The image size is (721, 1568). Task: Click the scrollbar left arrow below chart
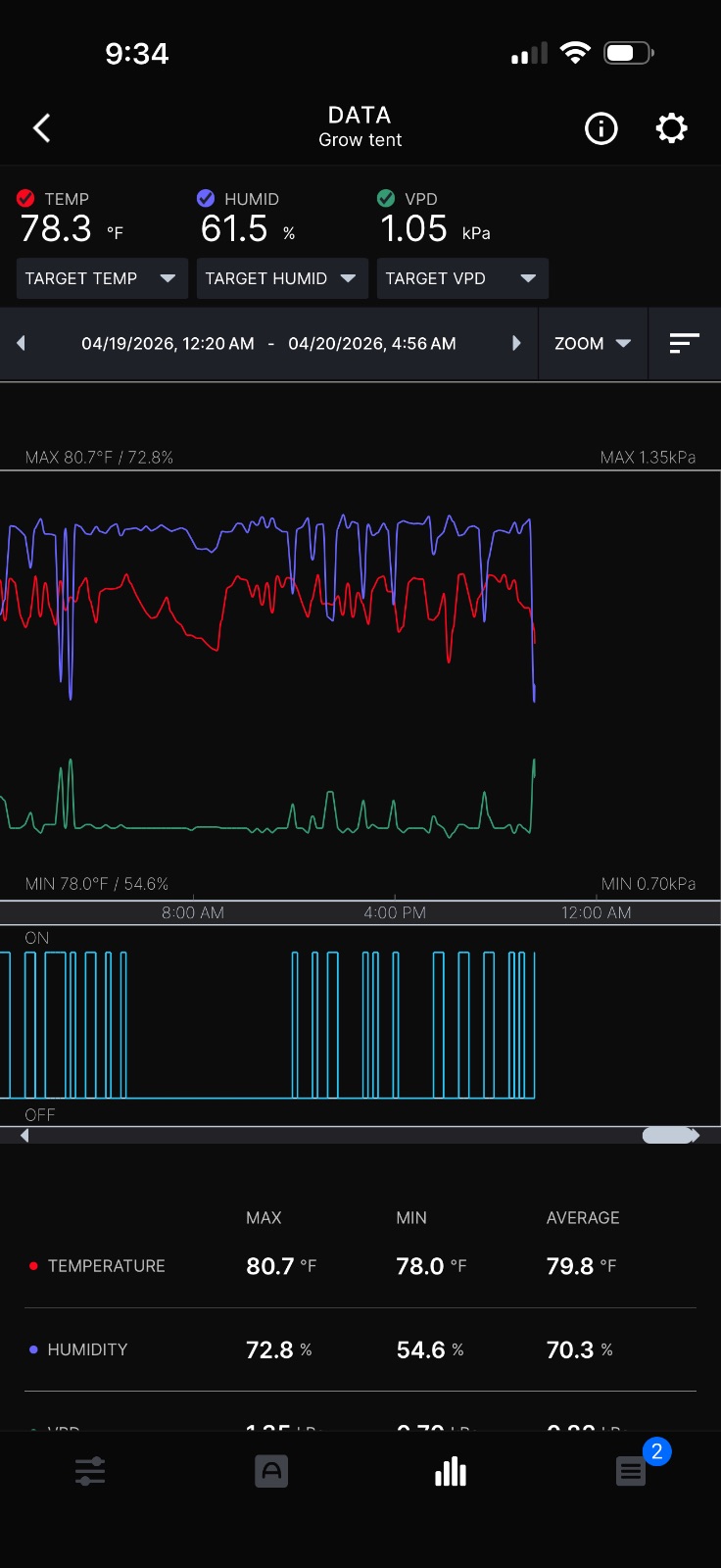24,1135
